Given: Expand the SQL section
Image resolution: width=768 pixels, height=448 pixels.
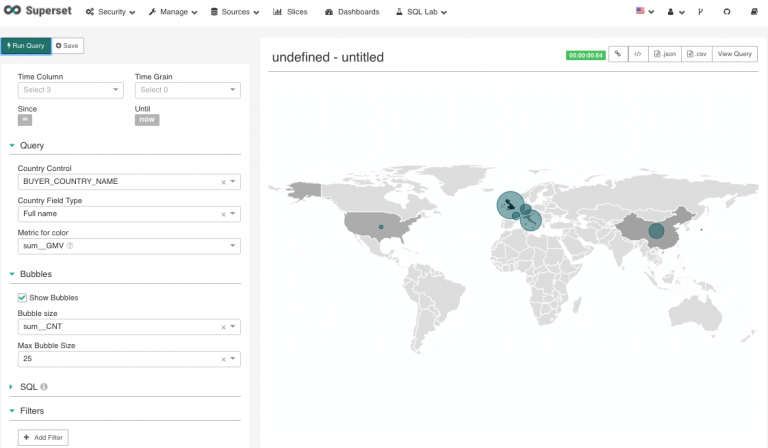Looking at the screenshot, I should (x=12, y=386).
